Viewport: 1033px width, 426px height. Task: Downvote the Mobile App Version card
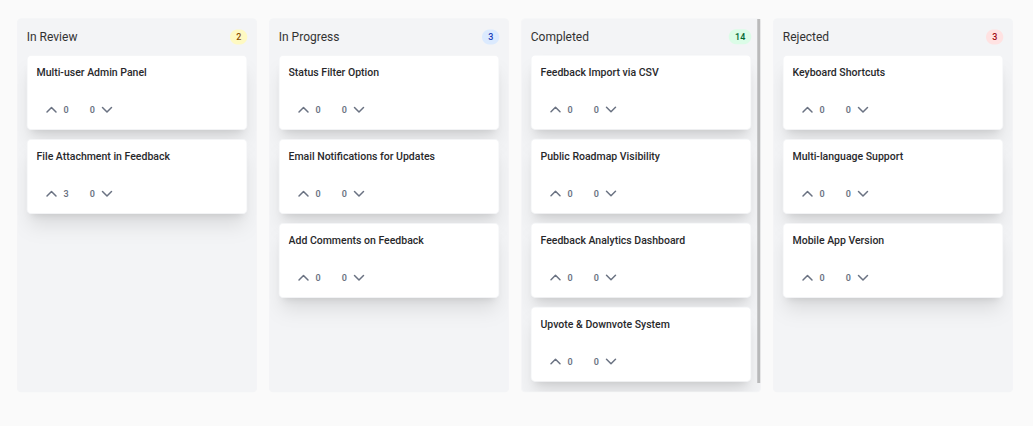coord(863,278)
